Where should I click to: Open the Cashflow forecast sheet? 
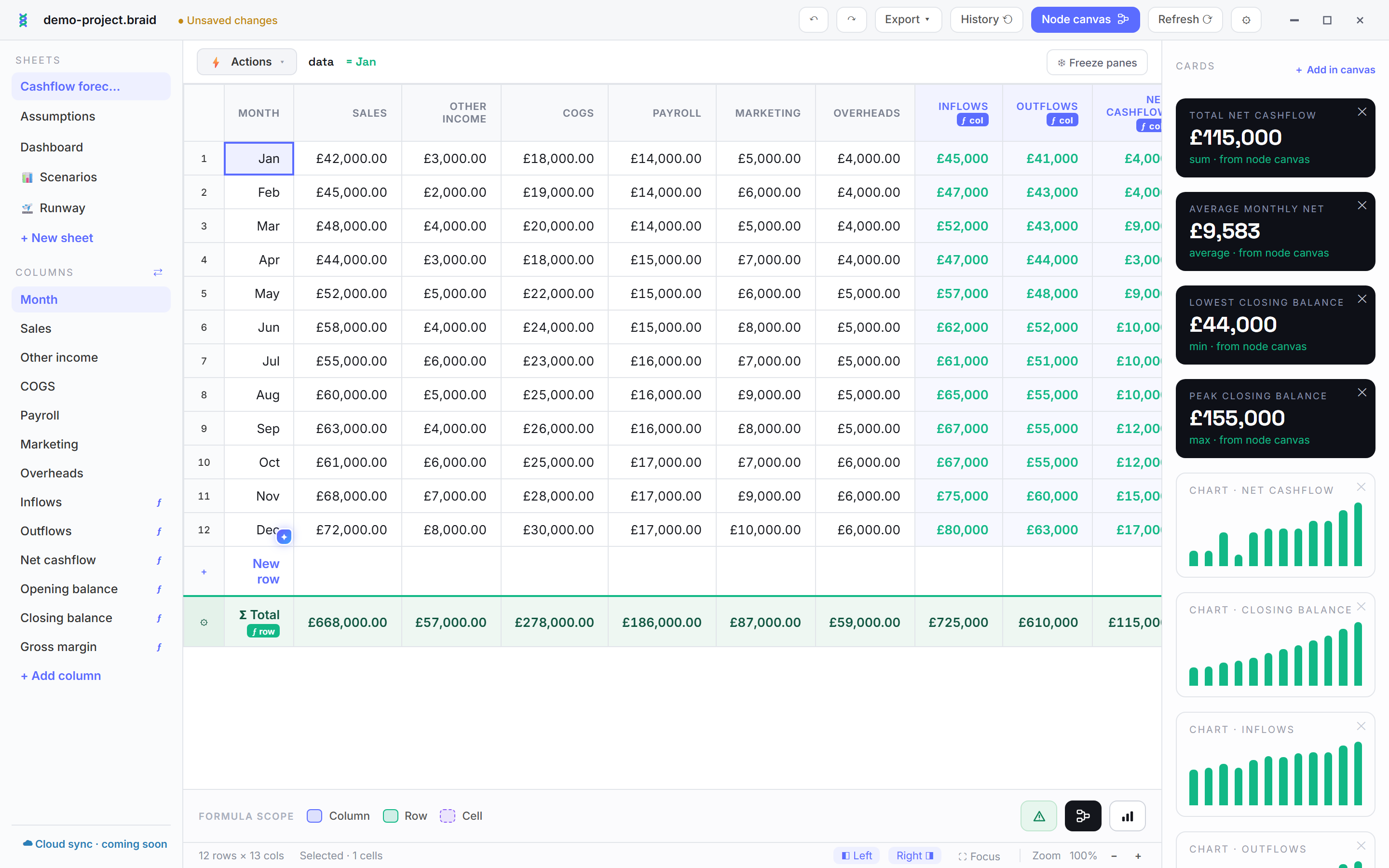coord(91,86)
